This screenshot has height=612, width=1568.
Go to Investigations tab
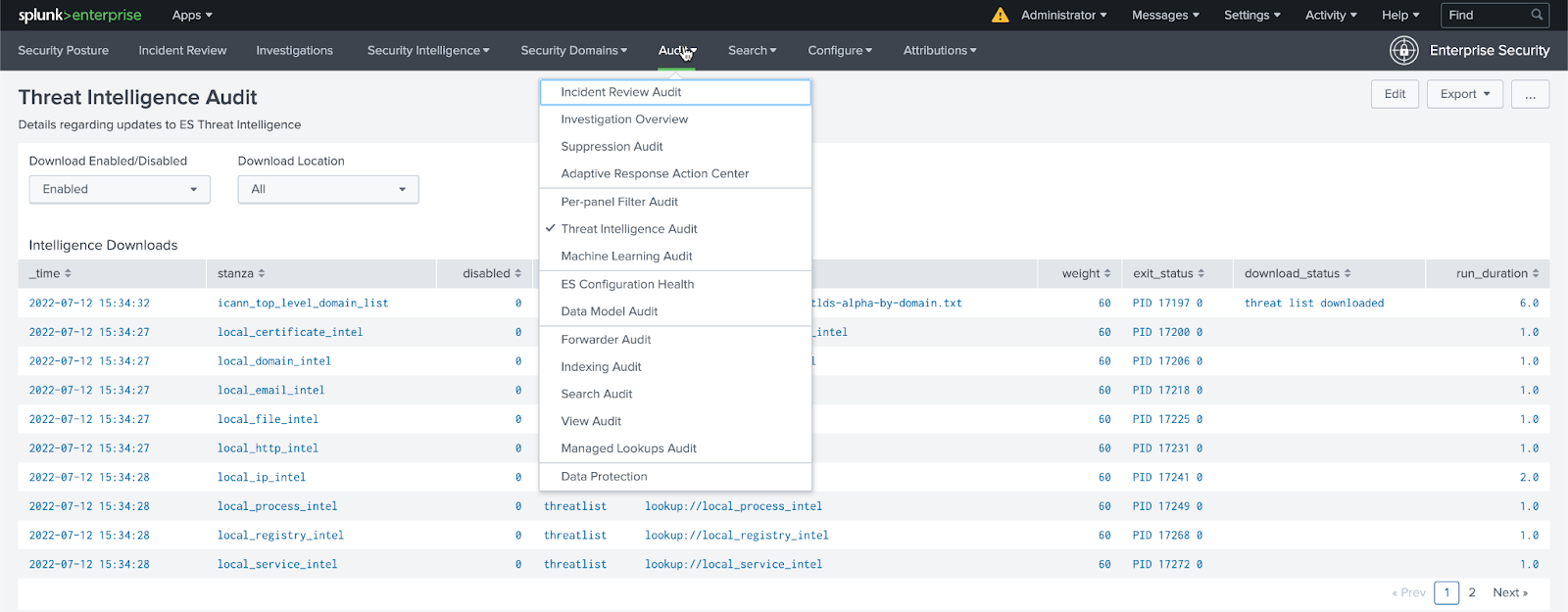click(x=294, y=50)
